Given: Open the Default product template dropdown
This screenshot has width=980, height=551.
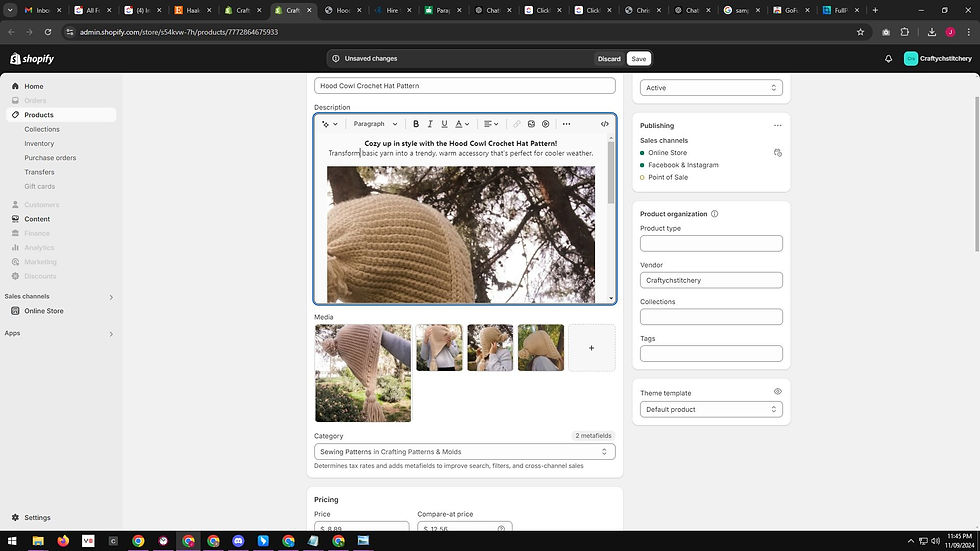Looking at the screenshot, I should [x=711, y=409].
